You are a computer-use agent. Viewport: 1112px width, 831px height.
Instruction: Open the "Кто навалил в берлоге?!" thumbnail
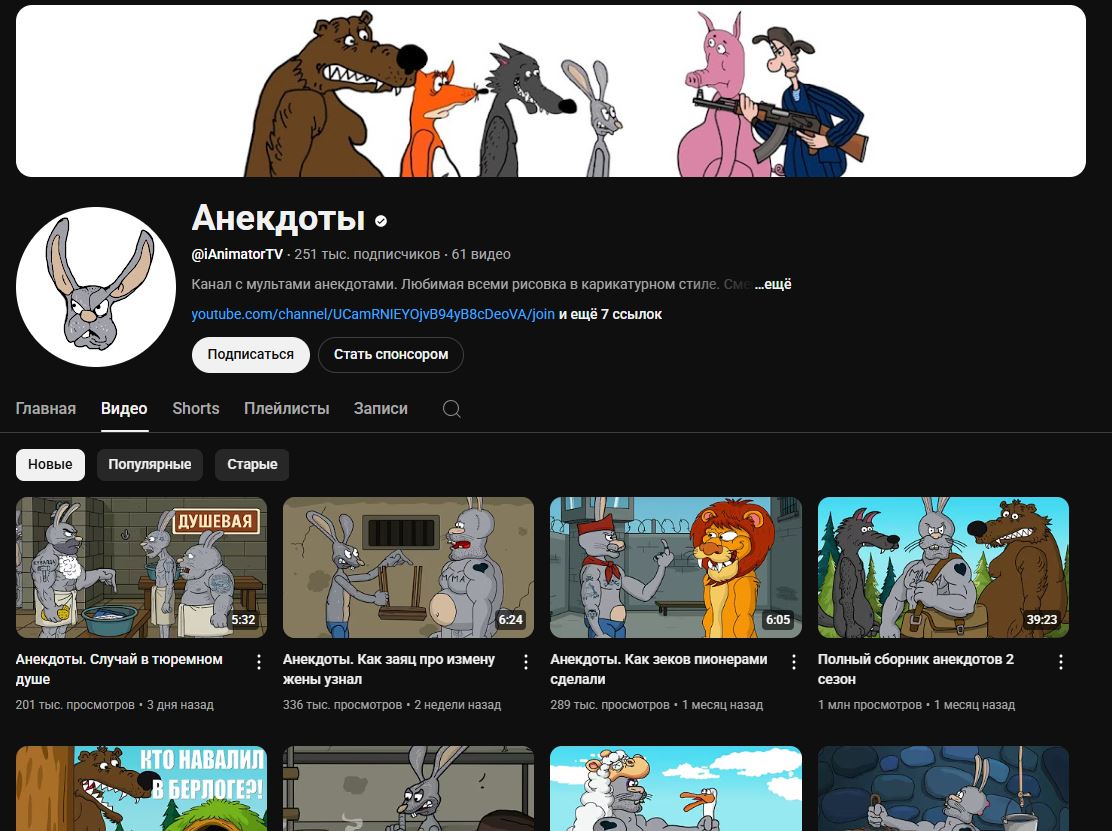[x=142, y=788]
